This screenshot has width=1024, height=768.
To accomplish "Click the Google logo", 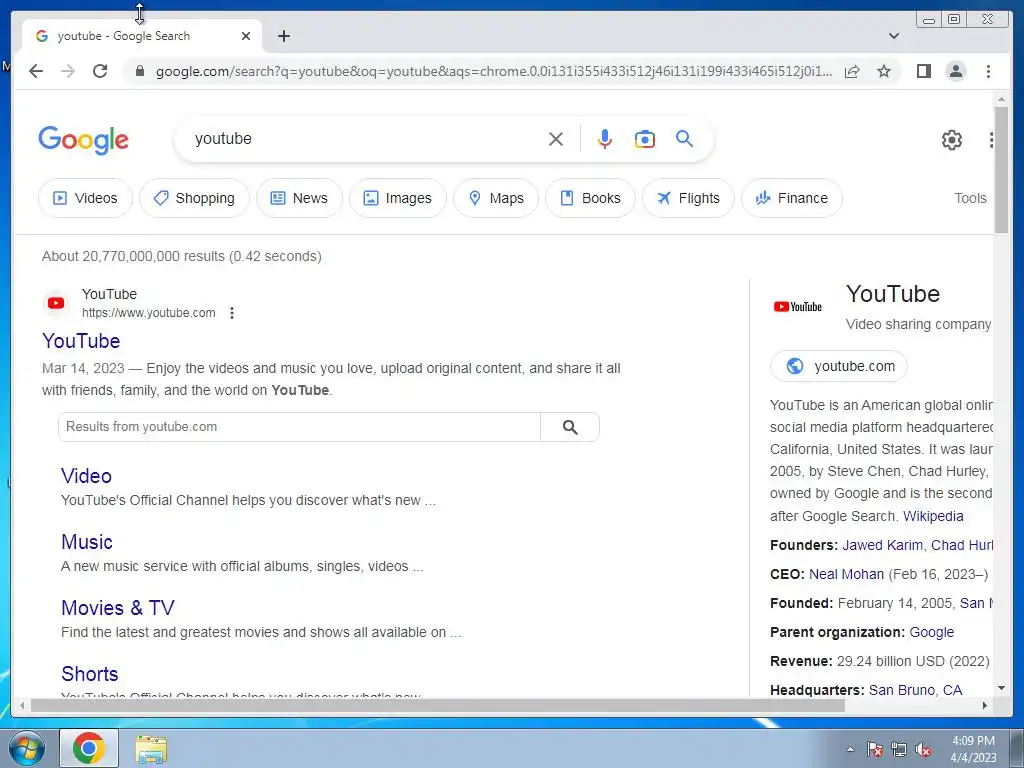I will pos(84,140).
